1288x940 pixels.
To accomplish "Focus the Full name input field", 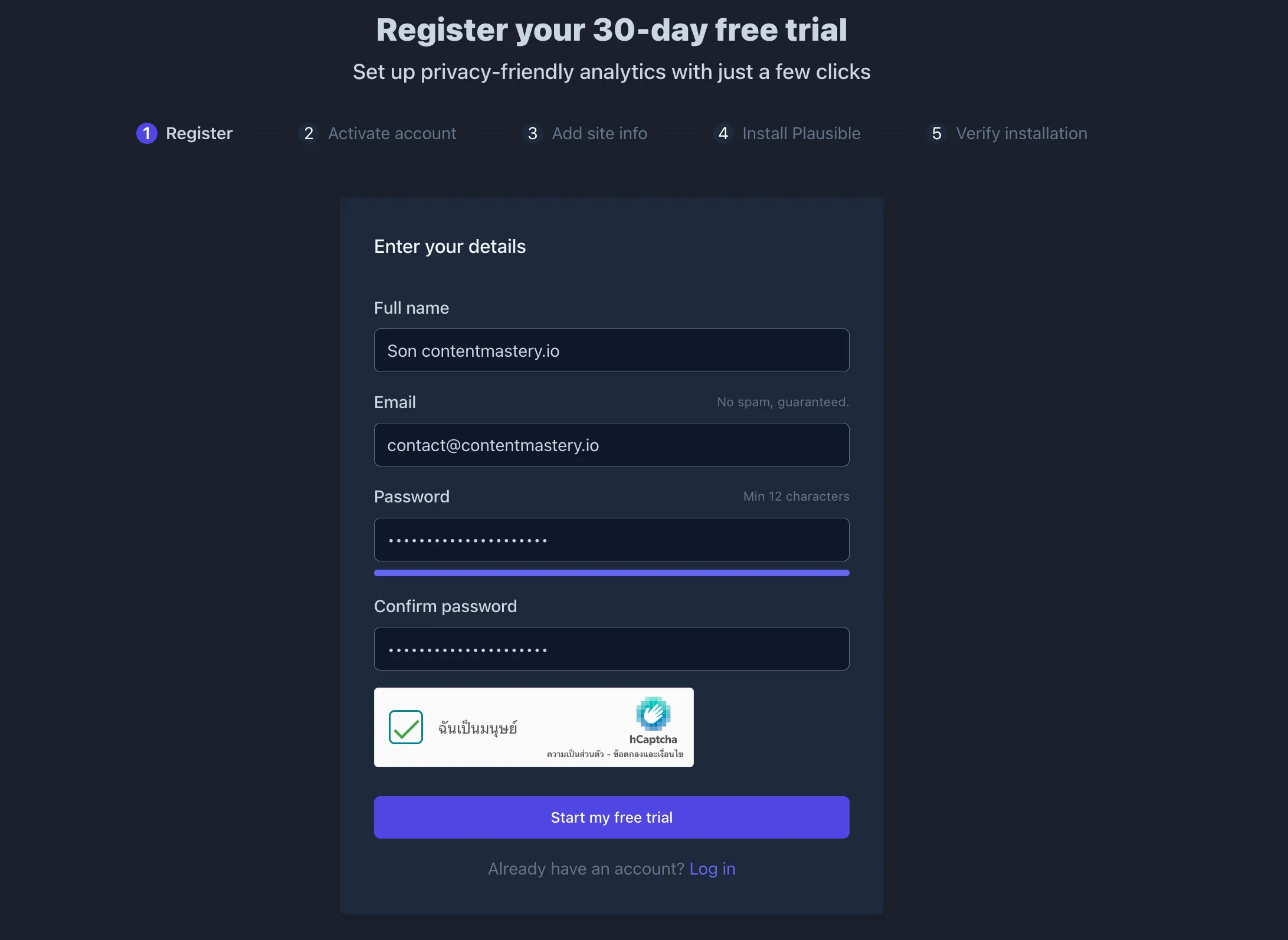I will coord(612,350).
